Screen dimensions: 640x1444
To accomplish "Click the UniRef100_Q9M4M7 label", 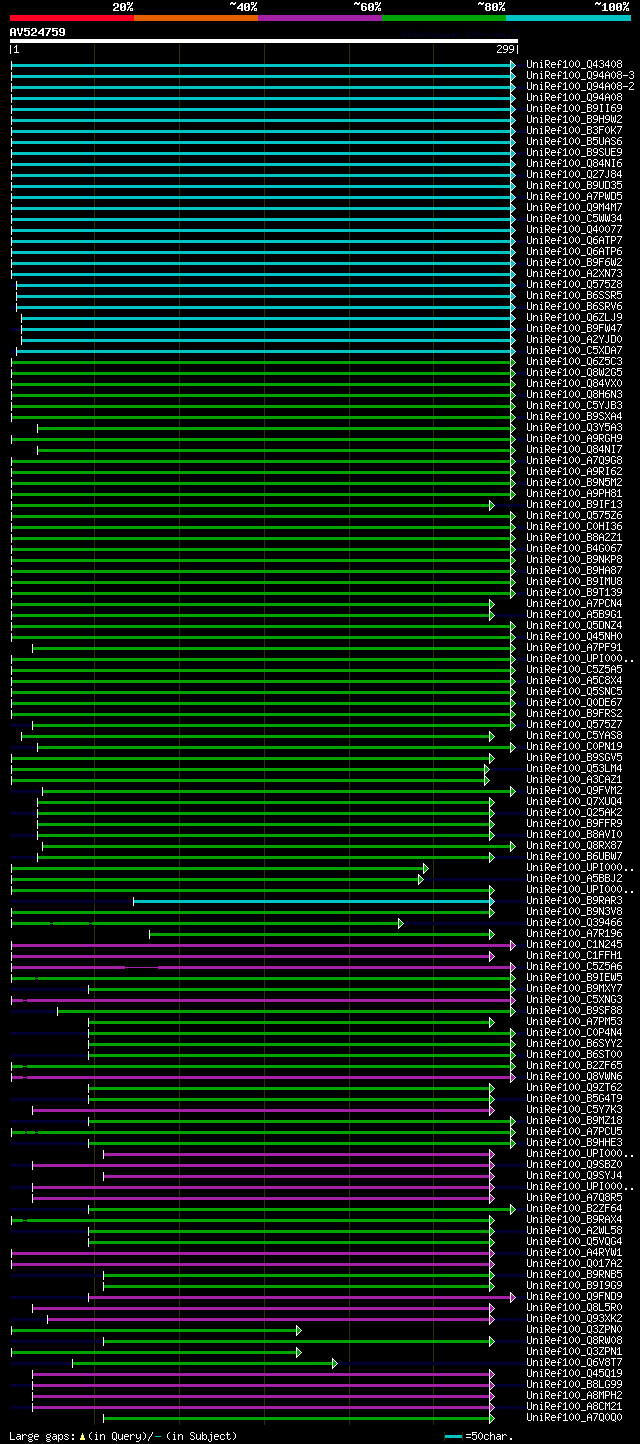I will tap(574, 207).
